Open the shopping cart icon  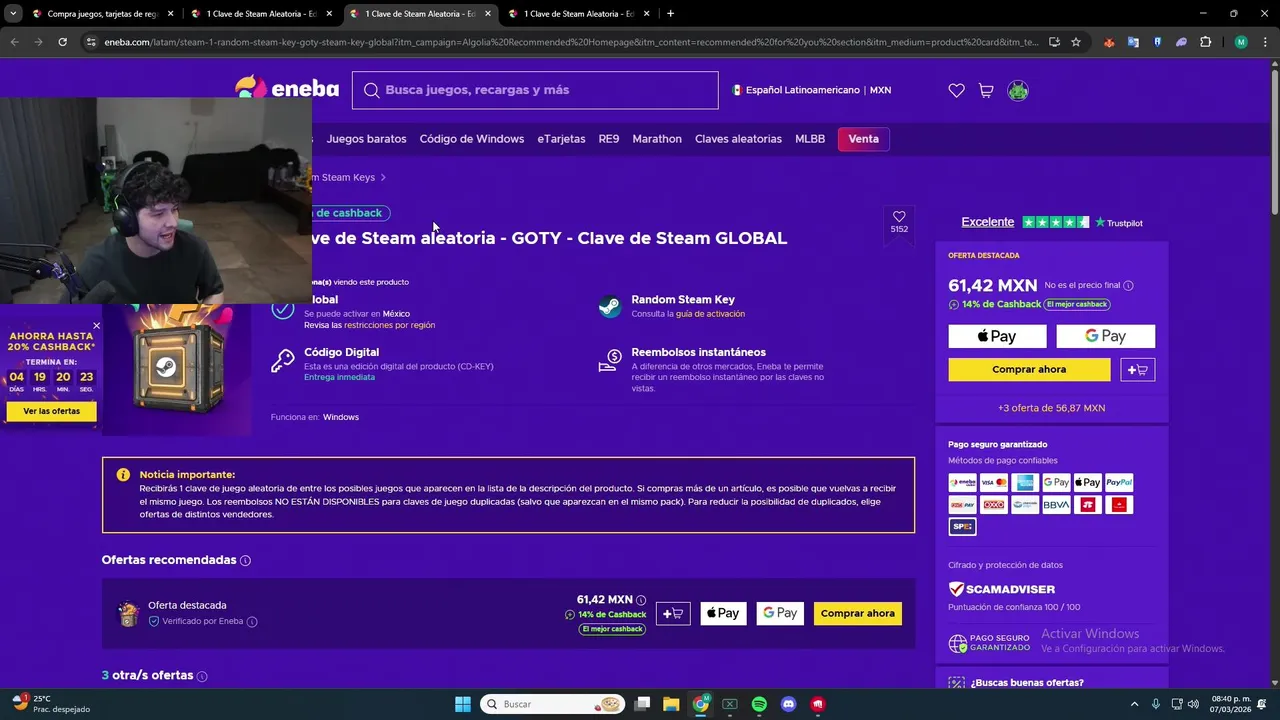click(x=986, y=90)
